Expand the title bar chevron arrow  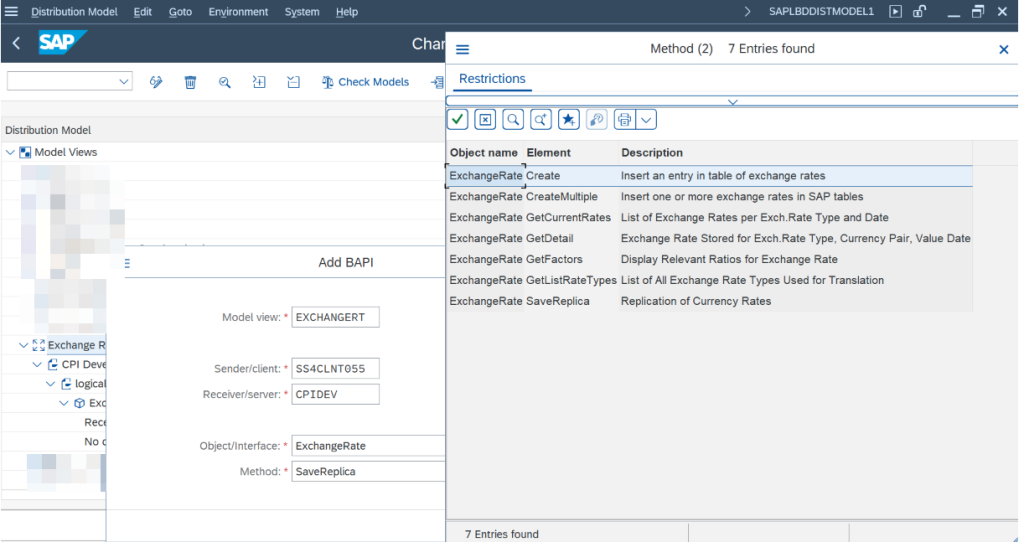[x=748, y=12]
